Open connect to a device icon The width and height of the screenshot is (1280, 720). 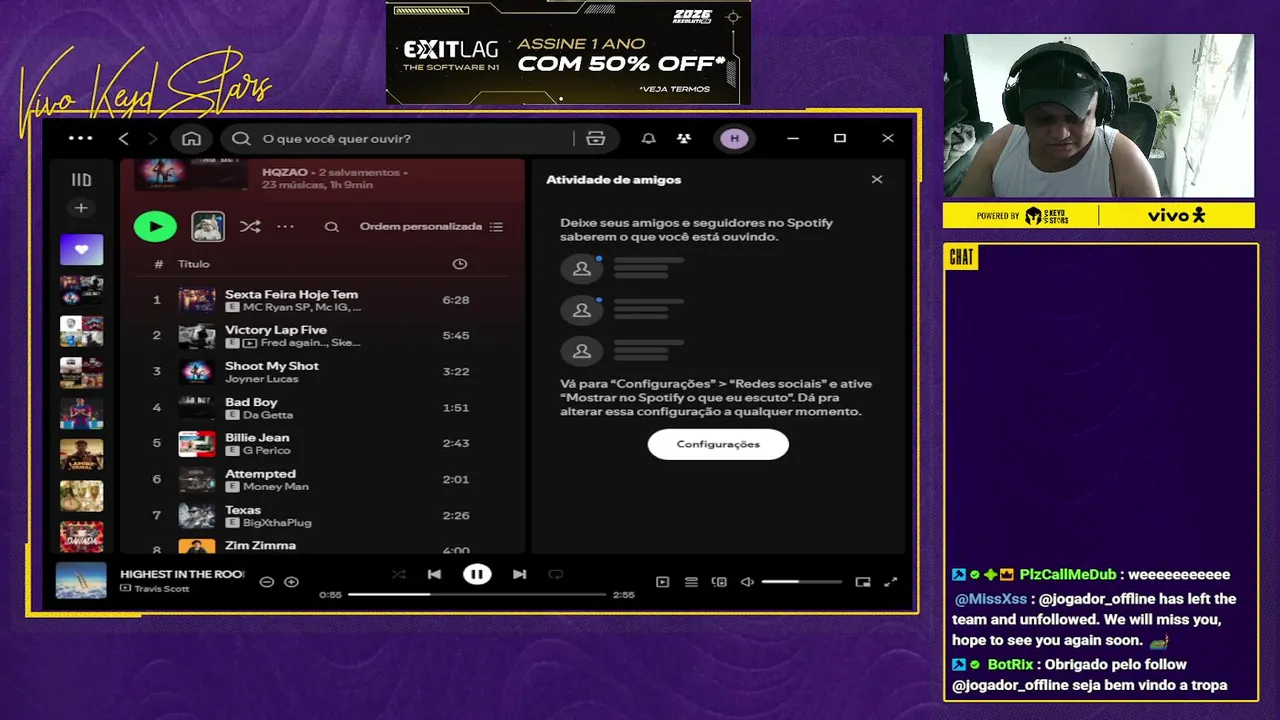pyautogui.click(x=719, y=582)
